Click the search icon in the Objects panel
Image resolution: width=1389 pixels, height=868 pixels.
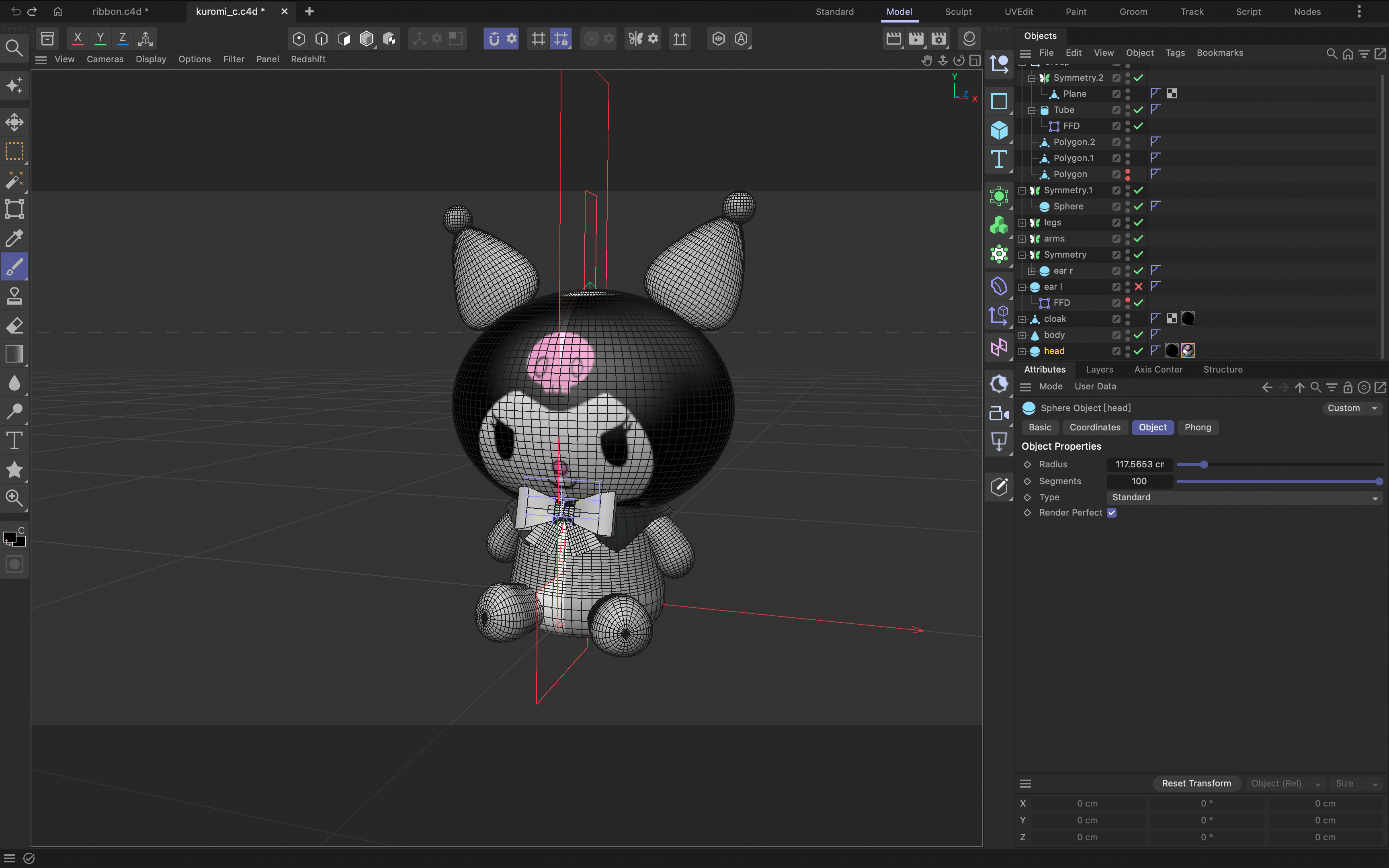[x=1332, y=53]
